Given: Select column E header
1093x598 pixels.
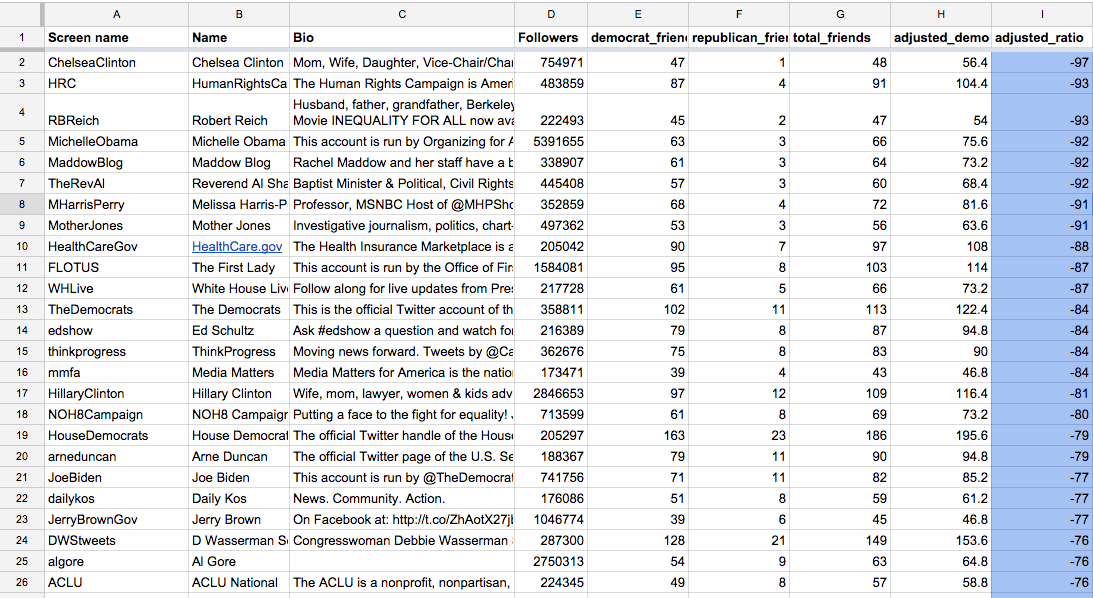Looking at the screenshot, I should (638, 14).
